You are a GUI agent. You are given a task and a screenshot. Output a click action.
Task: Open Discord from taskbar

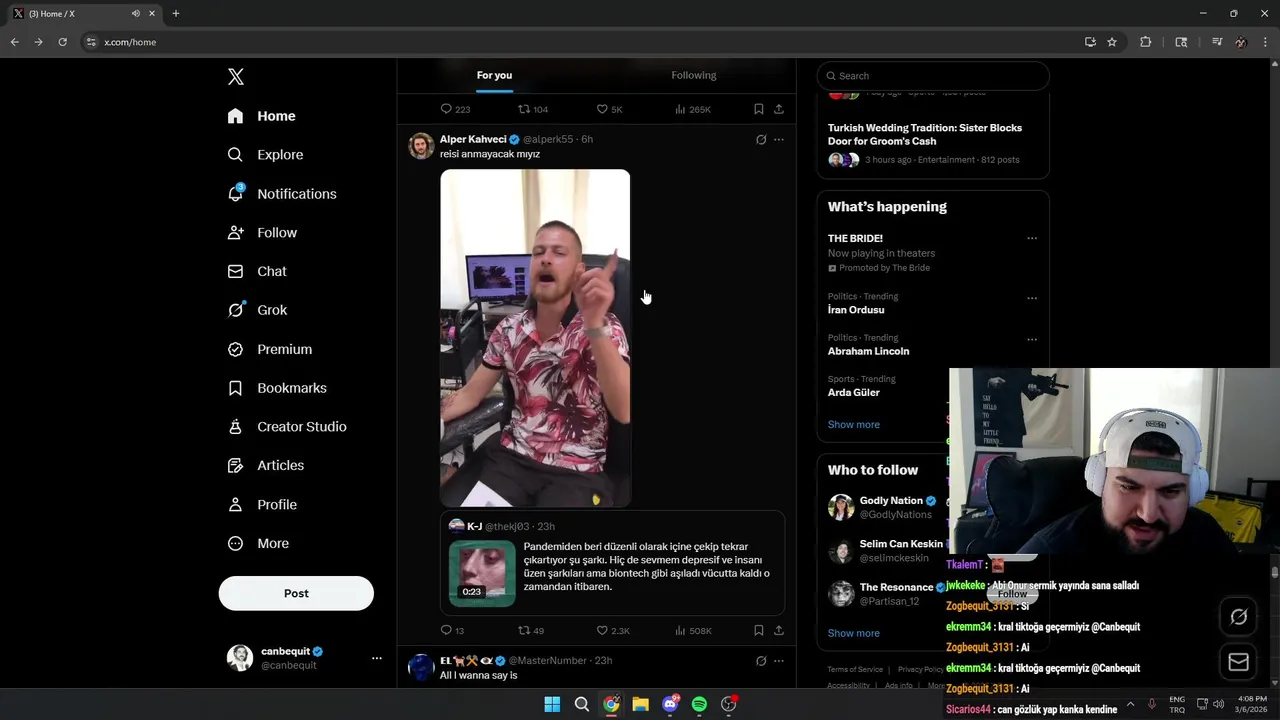pos(670,705)
